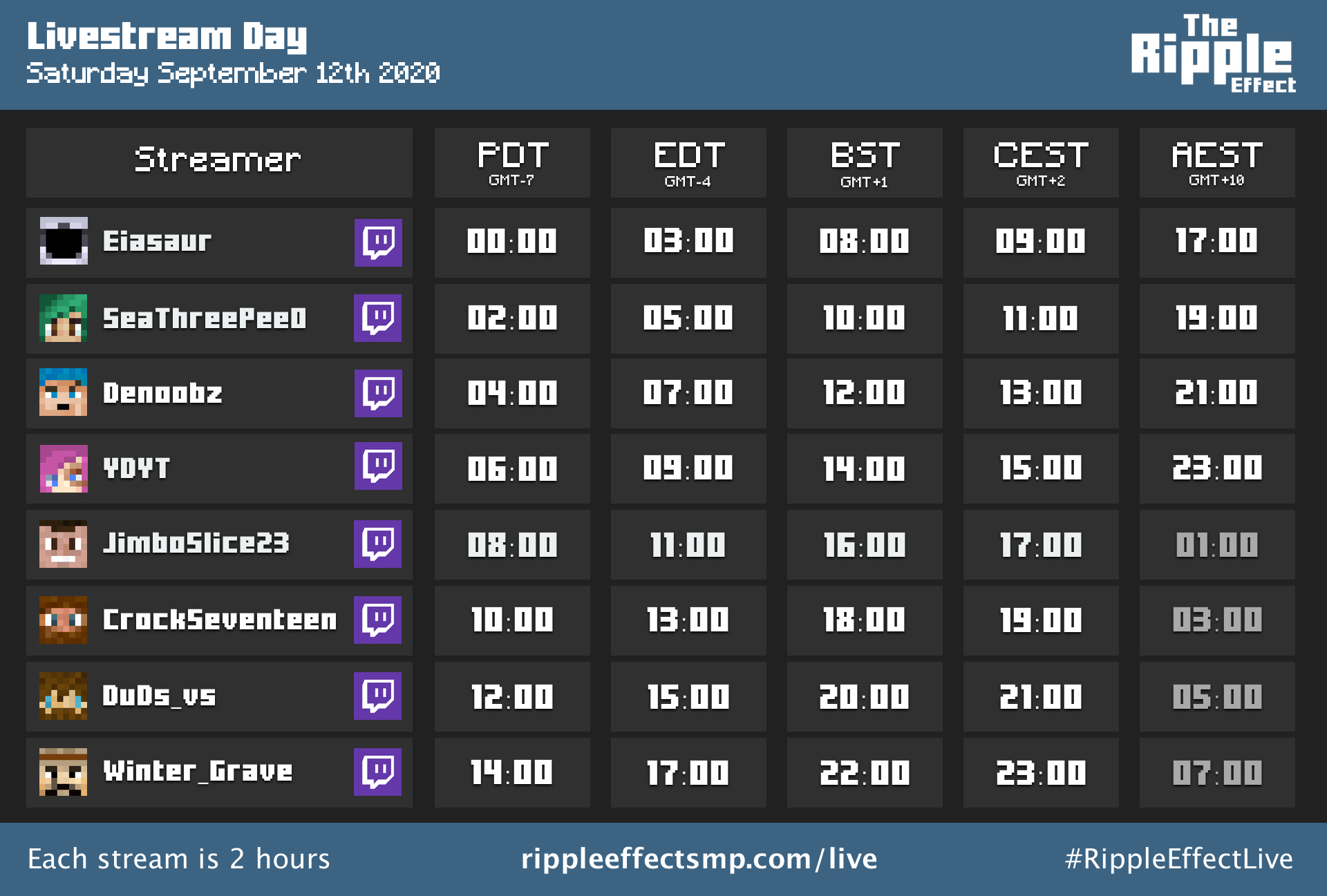This screenshot has width=1327, height=896.
Task: Click CrackSeventeen's Twitch icon
Action: click(x=378, y=620)
